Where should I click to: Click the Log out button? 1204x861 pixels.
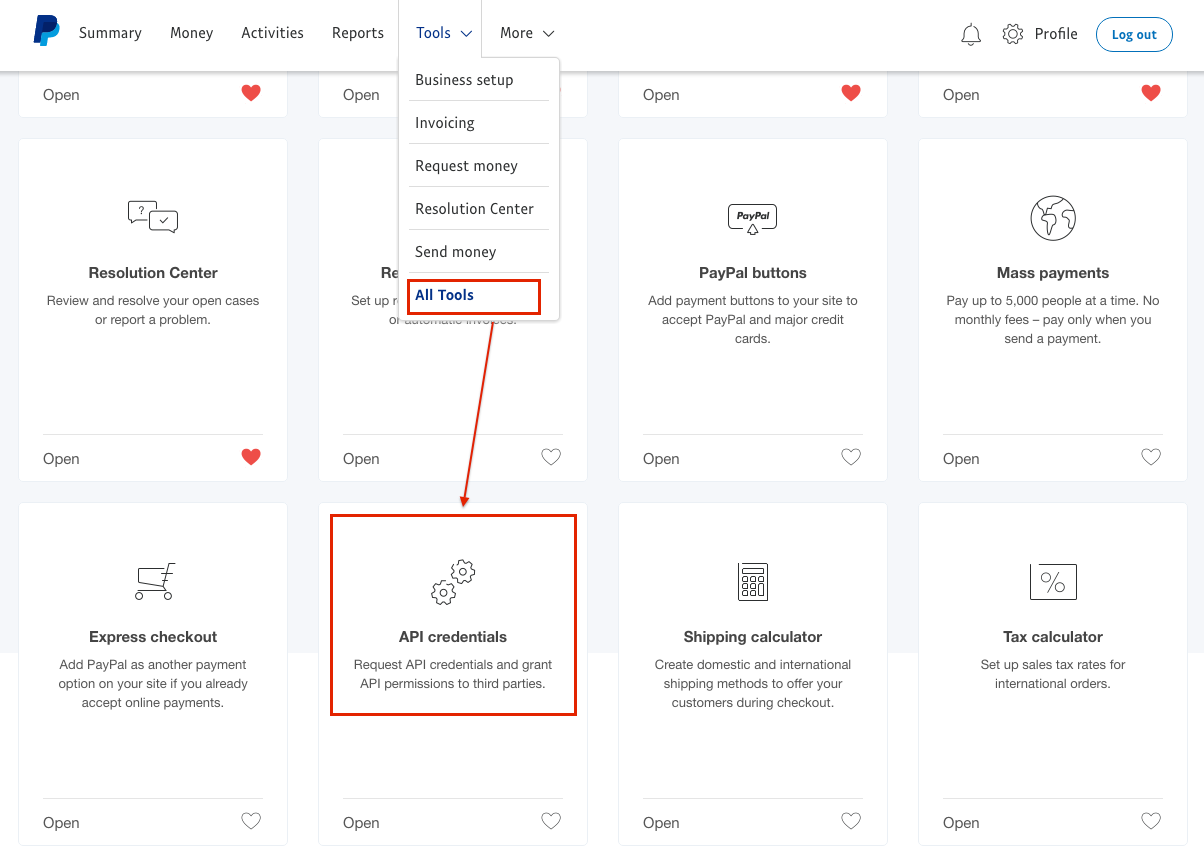[1134, 34]
